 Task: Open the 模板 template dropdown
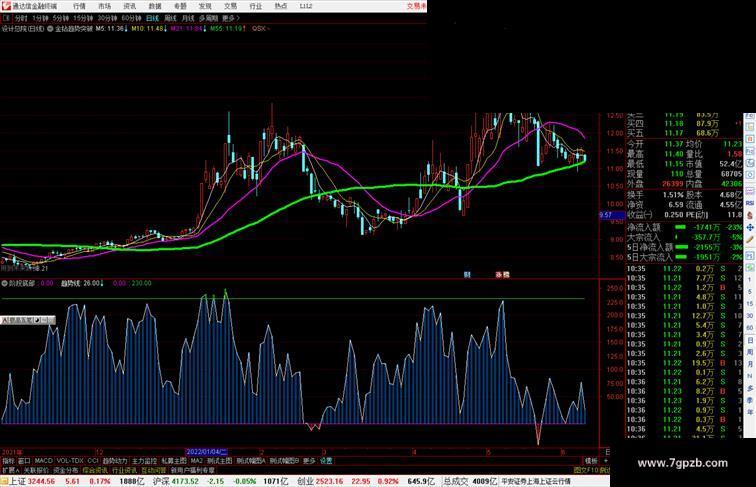click(x=591, y=461)
